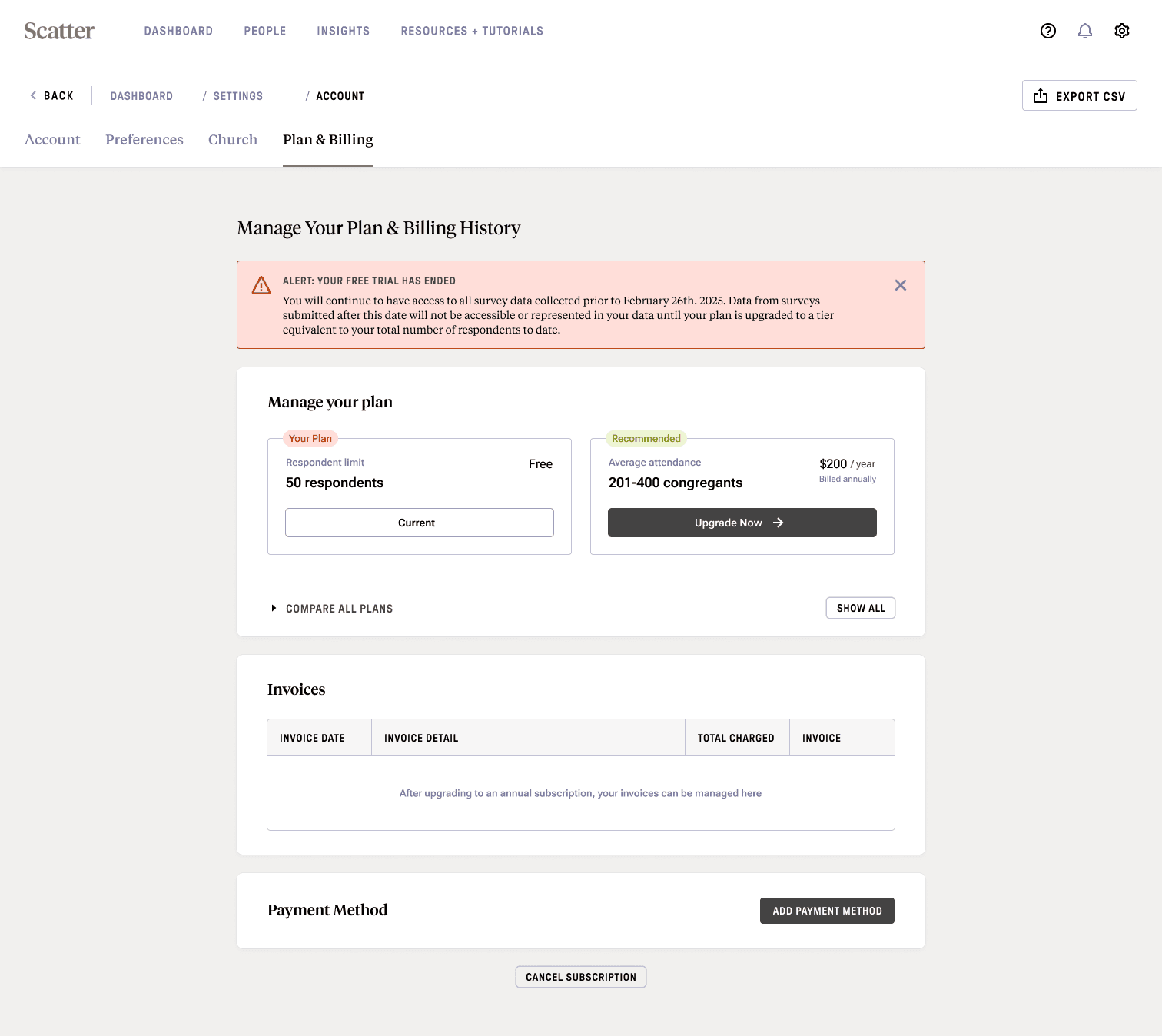The image size is (1162, 1036).
Task: Open the Insights menu item
Action: pyautogui.click(x=344, y=31)
